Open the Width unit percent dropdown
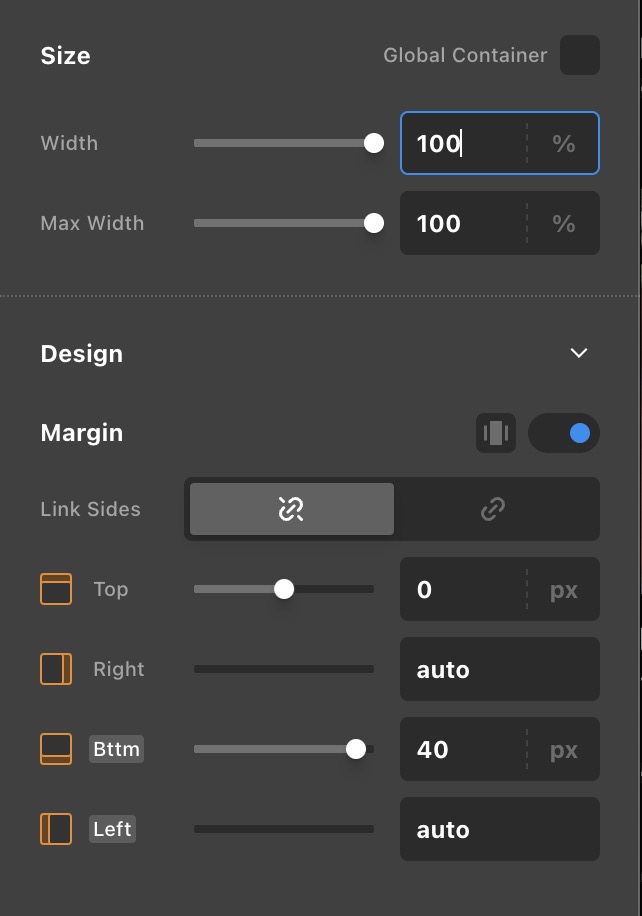This screenshot has height=916, width=642. click(x=564, y=143)
